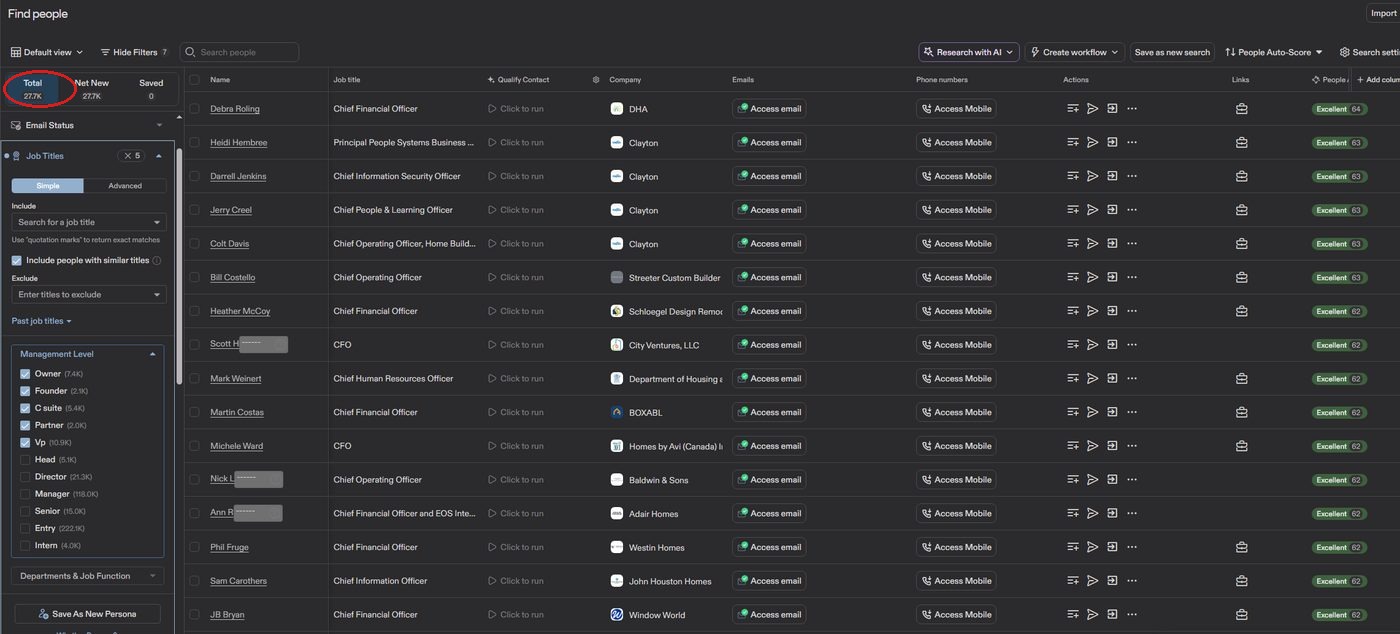
Task: Open the briefcase link for Michele Ward
Action: click(x=1241, y=446)
